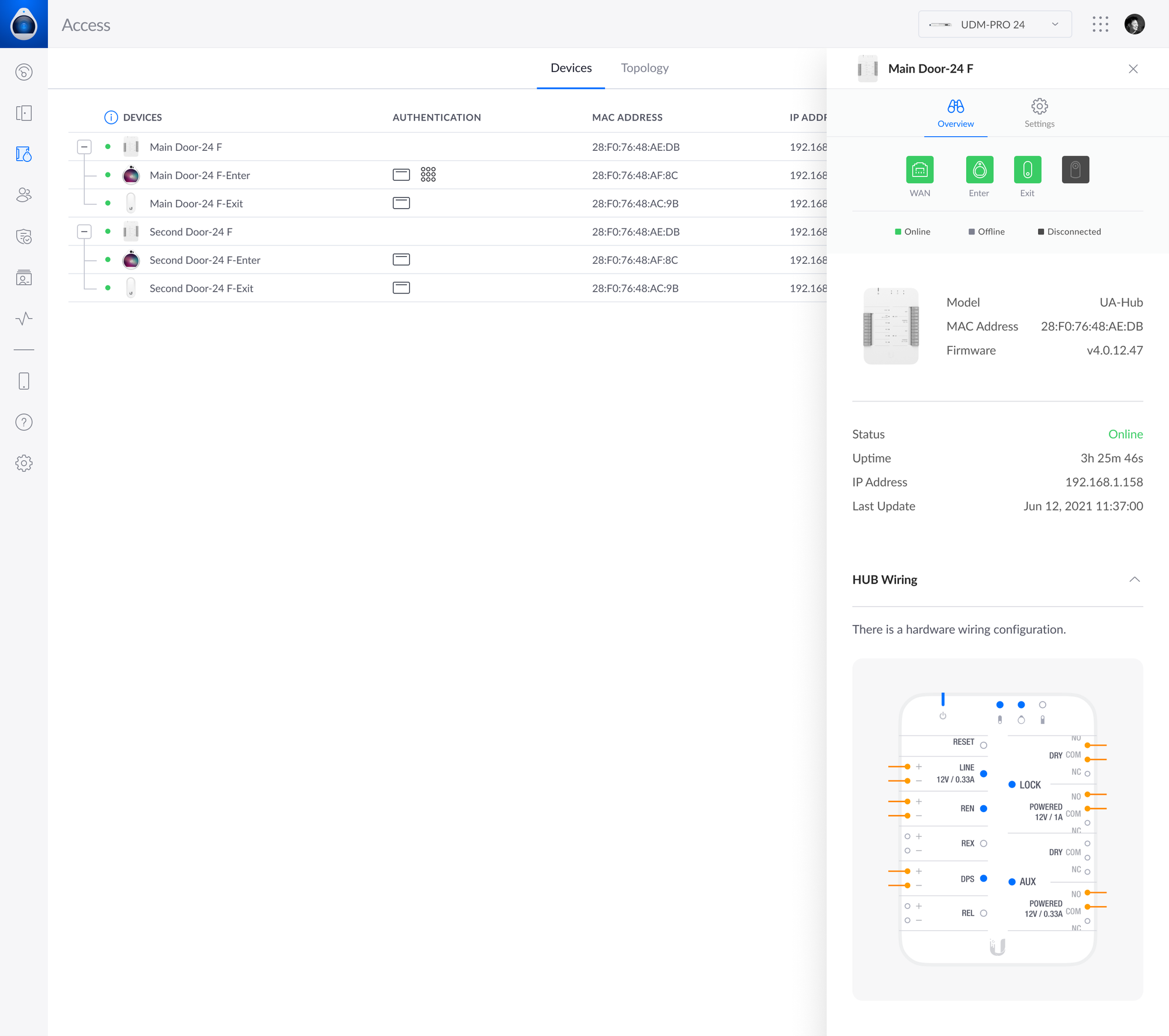Collapse the HUB Wiring section
Viewport: 1169px width, 1036px height.
pyautogui.click(x=1134, y=579)
